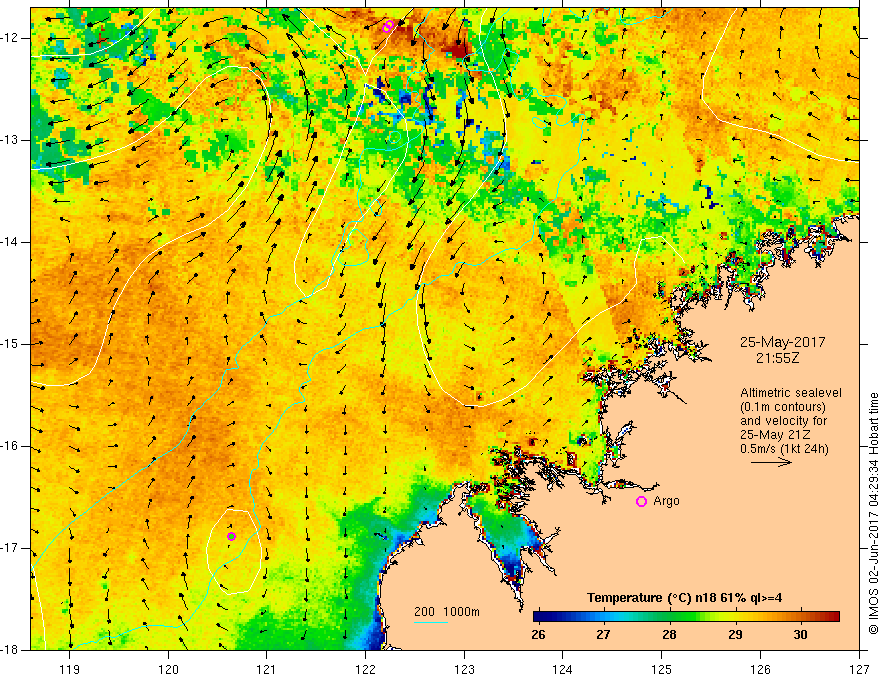Click the cyan sample line under '200 1000m'
The image size is (880, 680).
point(431,622)
